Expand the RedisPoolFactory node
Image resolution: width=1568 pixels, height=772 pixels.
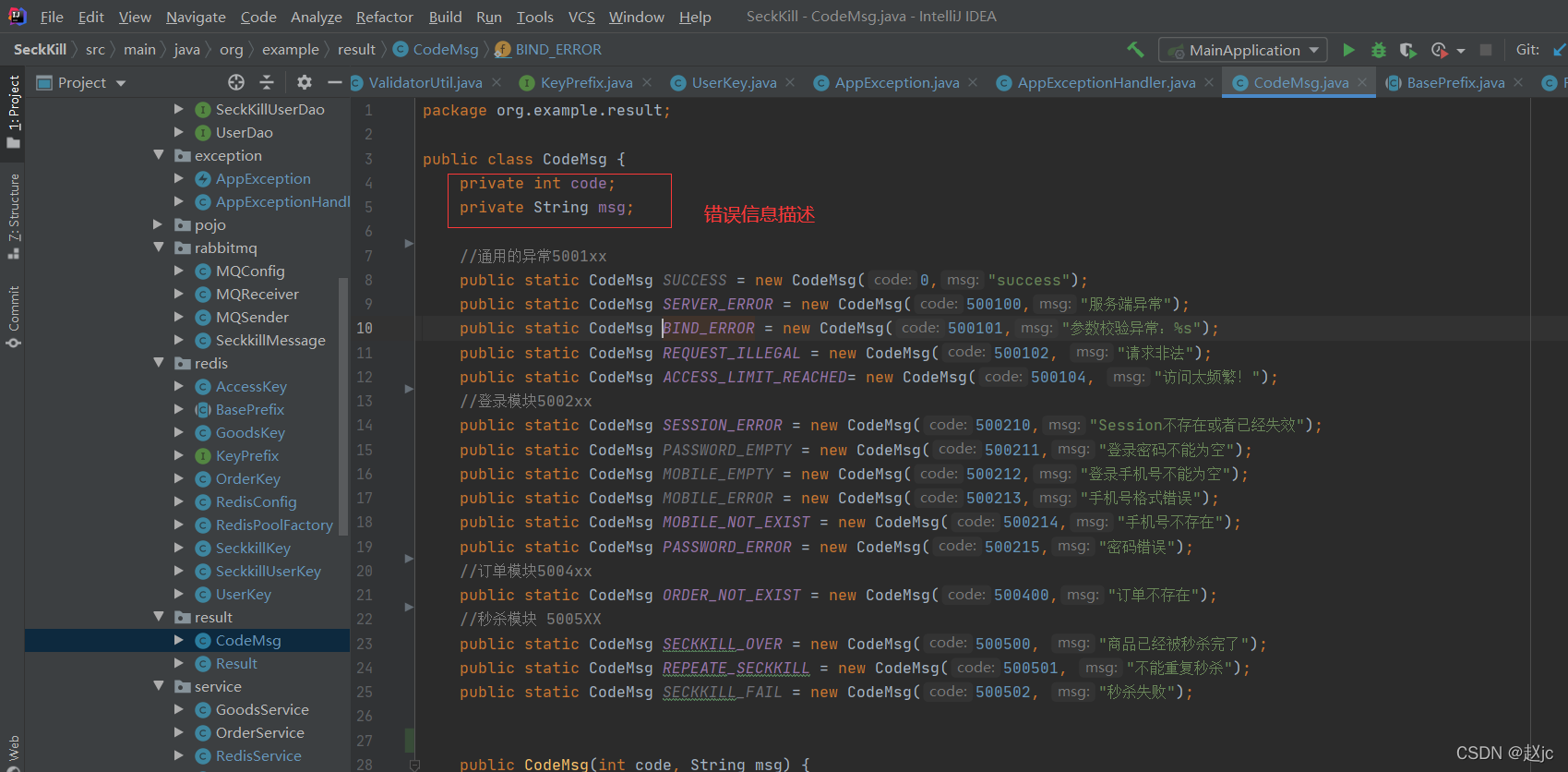pyautogui.click(x=179, y=525)
